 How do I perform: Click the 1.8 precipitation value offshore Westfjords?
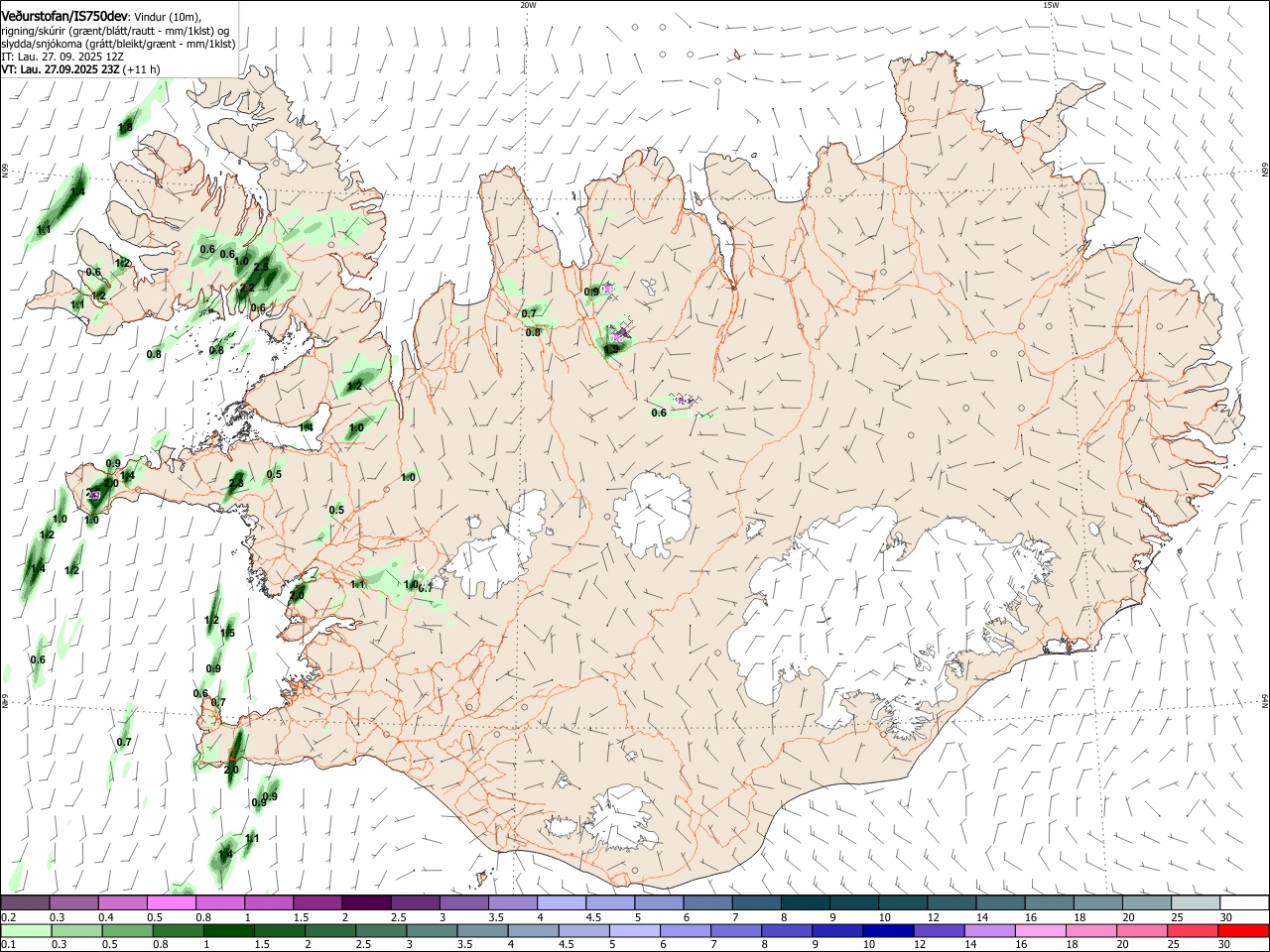click(x=125, y=128)
